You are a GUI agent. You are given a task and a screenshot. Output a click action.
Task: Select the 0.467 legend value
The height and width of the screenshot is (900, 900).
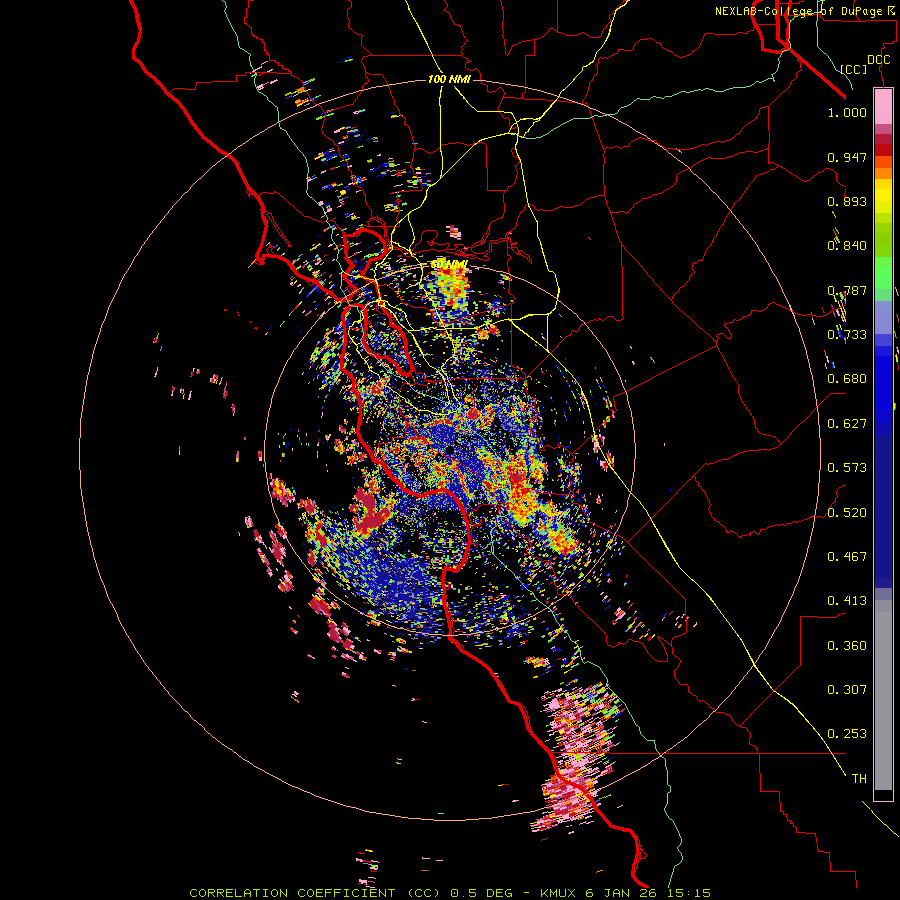click(847, 557)
